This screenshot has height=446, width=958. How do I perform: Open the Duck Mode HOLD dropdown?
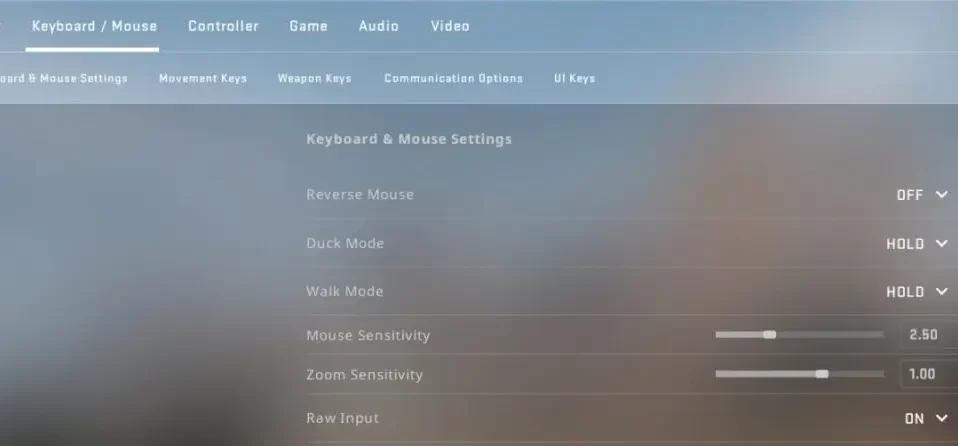tap(917, 244)
